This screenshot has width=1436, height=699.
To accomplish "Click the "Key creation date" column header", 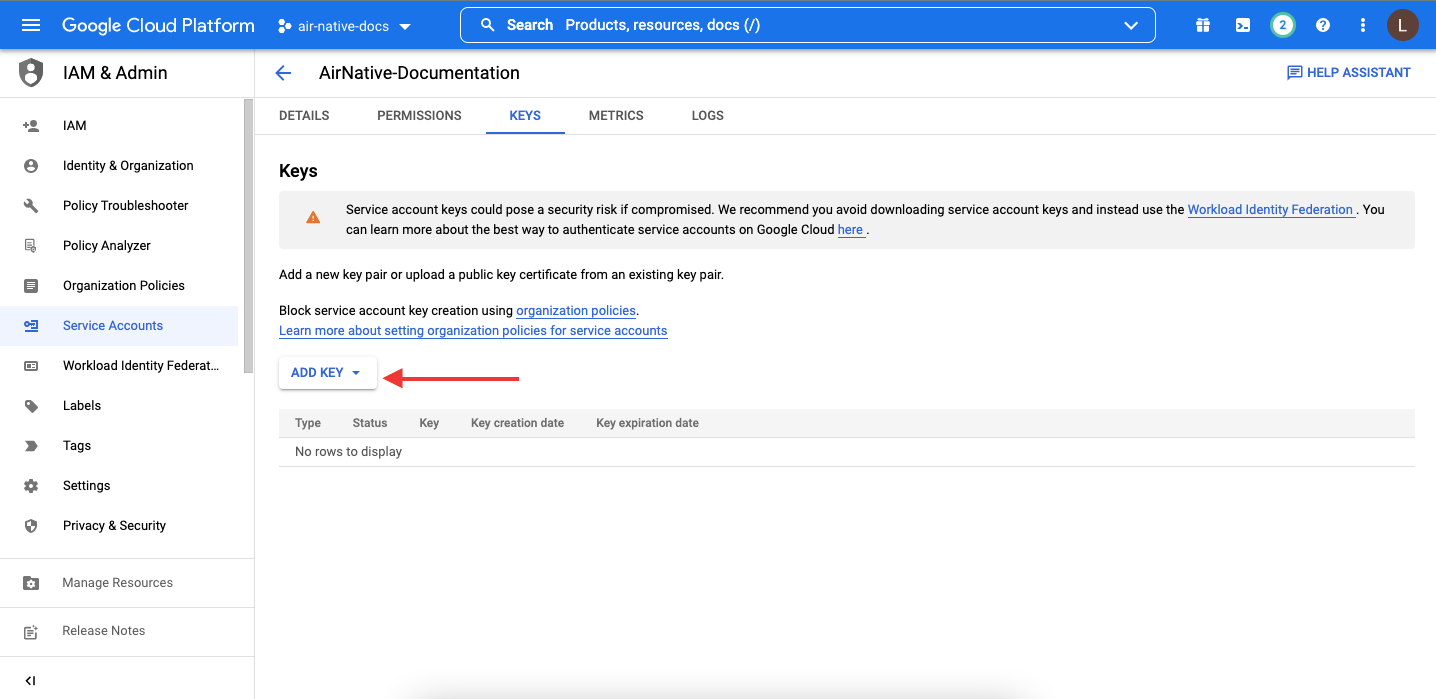I will [x=517, y=423].
